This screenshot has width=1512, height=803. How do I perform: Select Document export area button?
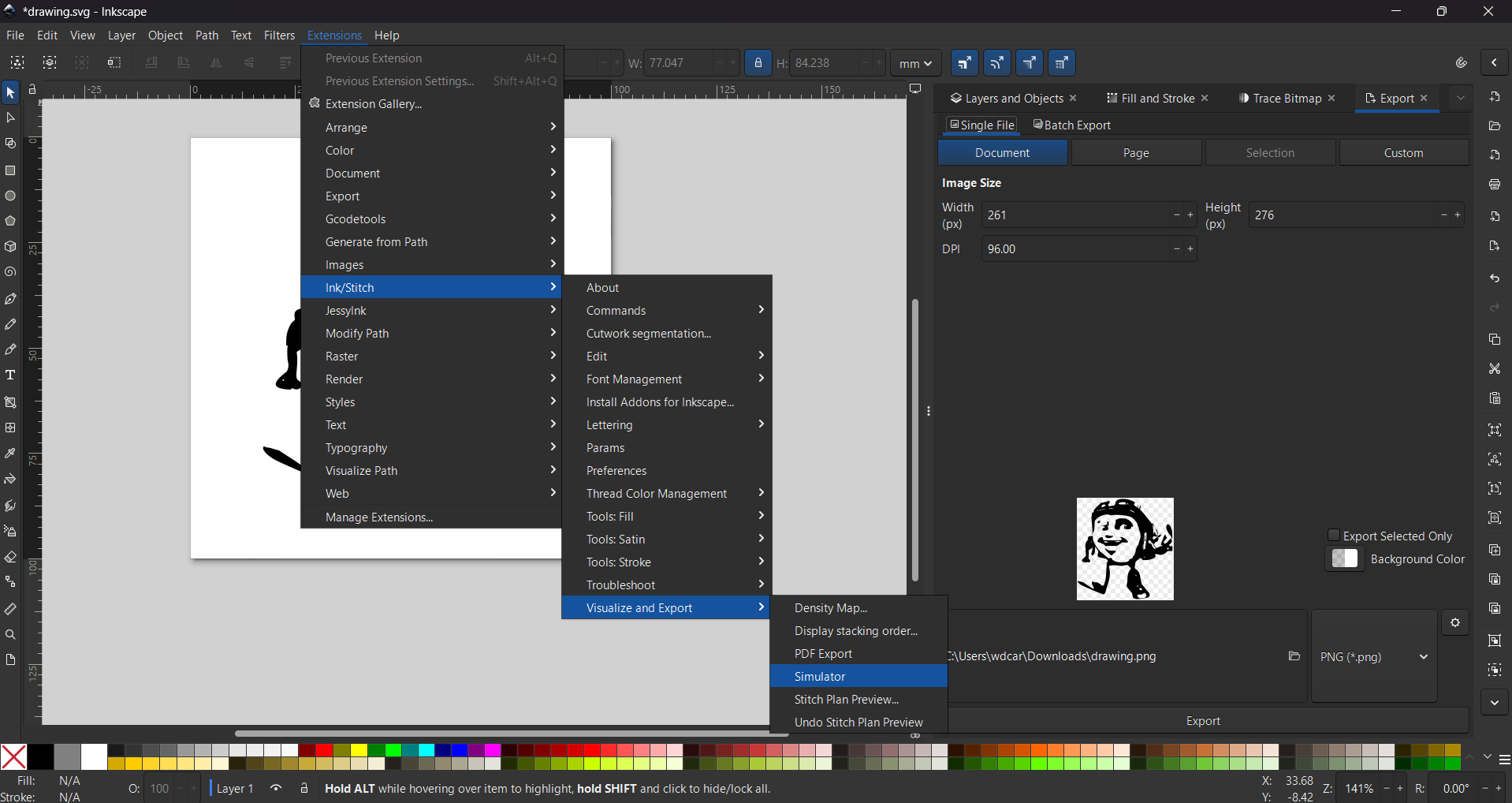(1002, 152)
